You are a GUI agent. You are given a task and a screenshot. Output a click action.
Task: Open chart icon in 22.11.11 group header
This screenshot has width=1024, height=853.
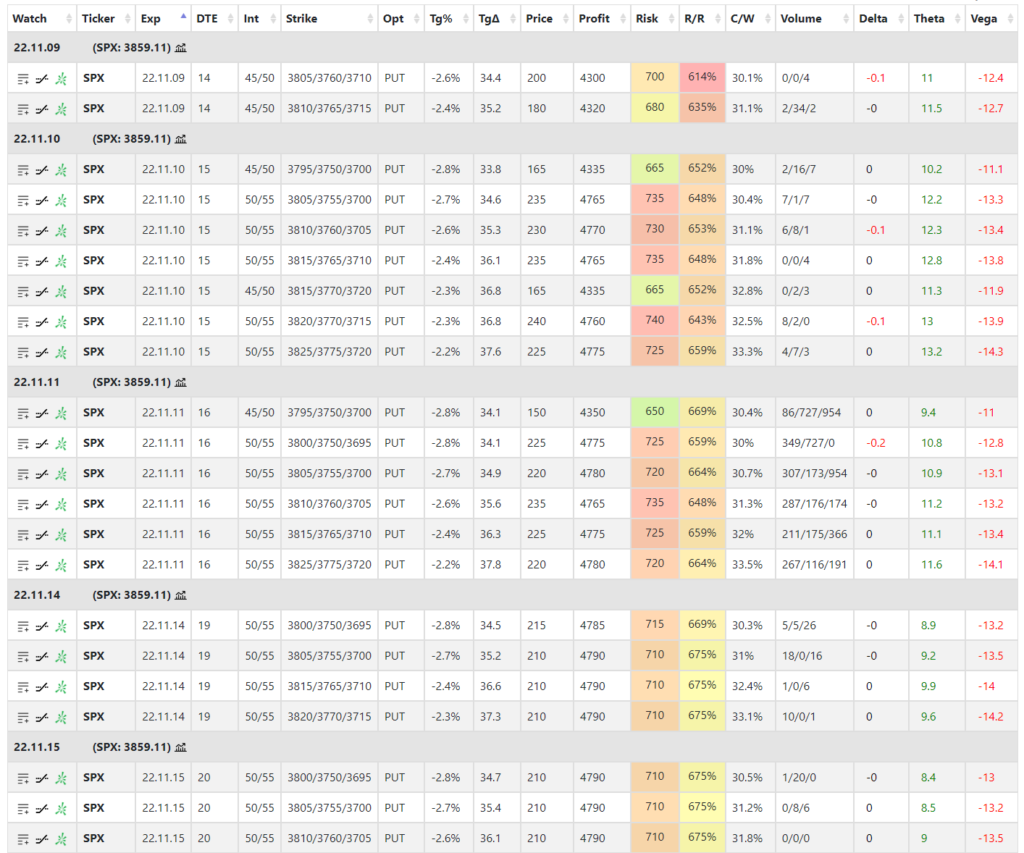(x=181, y=382)
